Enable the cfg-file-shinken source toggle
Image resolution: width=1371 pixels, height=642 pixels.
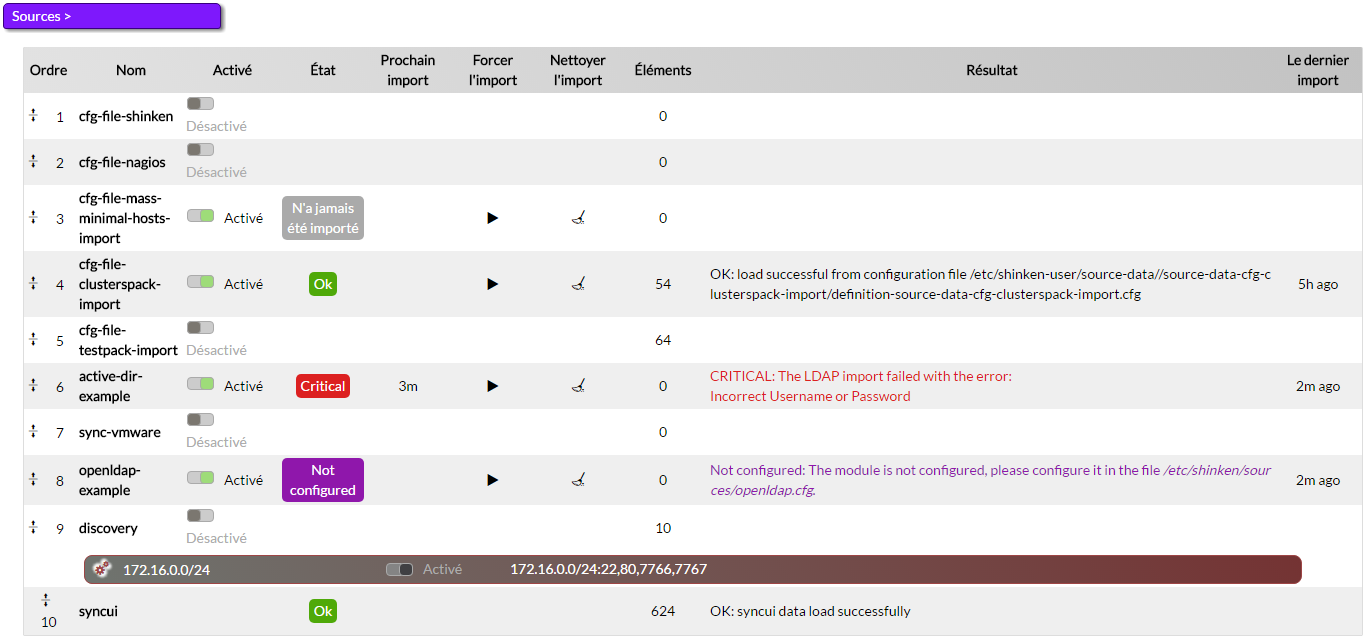[200, 104]
